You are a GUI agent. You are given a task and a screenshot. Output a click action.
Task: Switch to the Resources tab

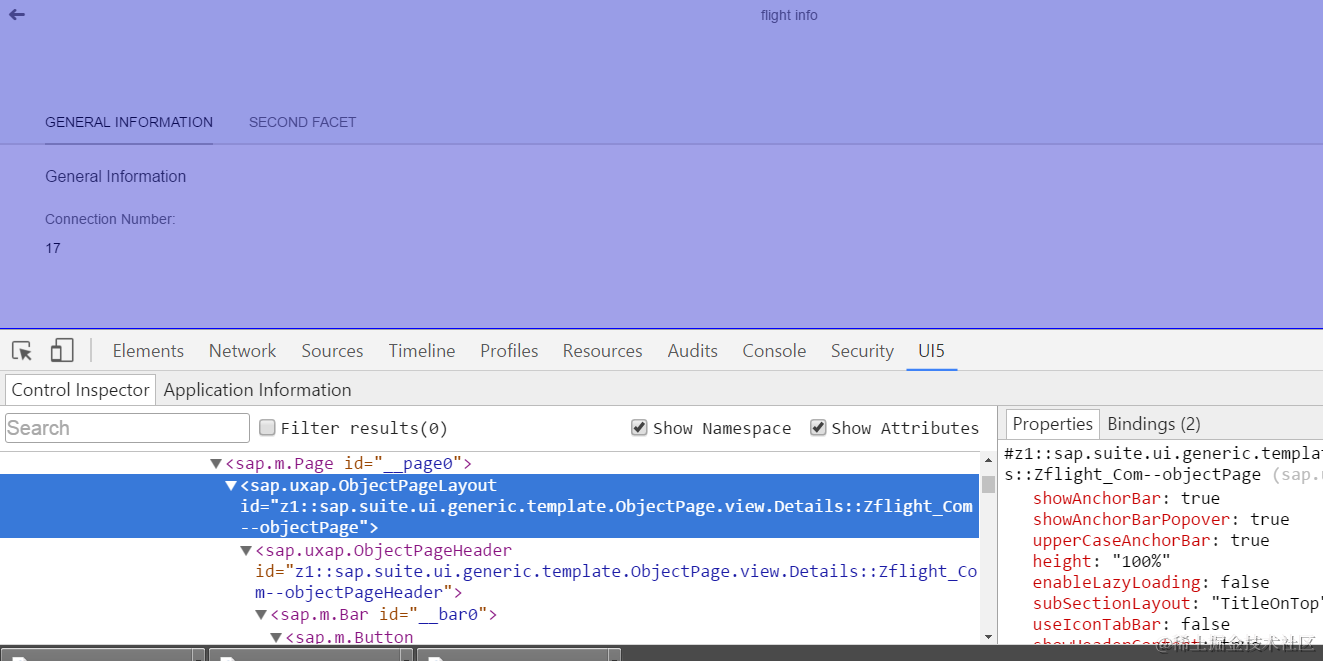(602, 351)
